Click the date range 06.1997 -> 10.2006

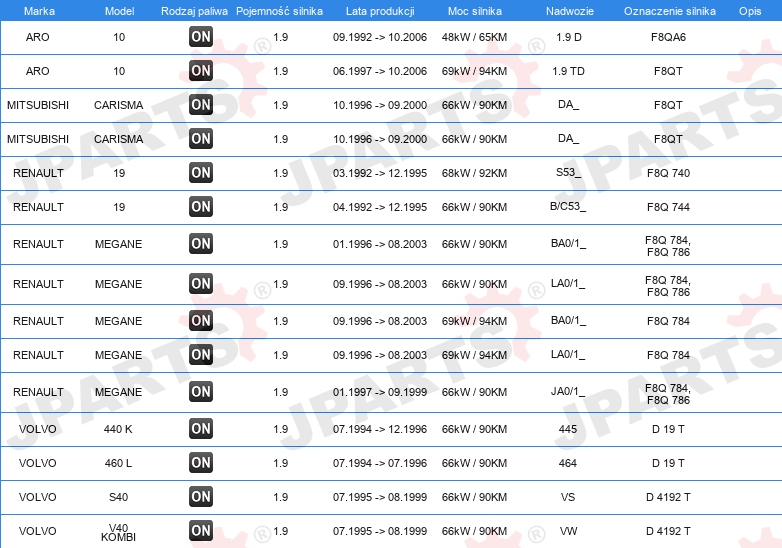[x=380, y=71]
